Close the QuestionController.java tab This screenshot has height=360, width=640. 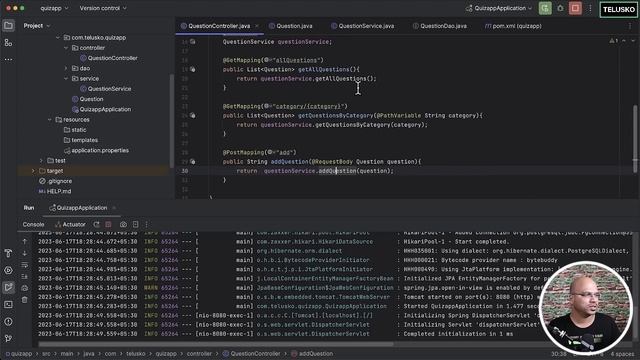coord(257,26)
